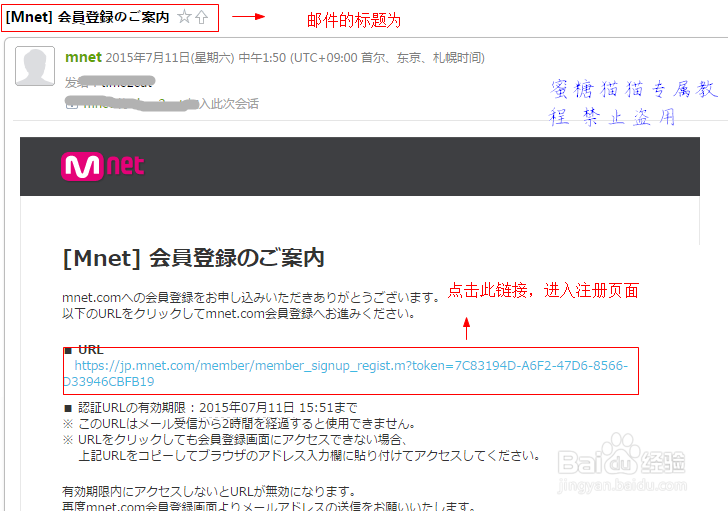Click the note このURLはメール受信から2時間
Image resolution: width=728 pixels, height=511 pixels.
click(x=240, y=424)
